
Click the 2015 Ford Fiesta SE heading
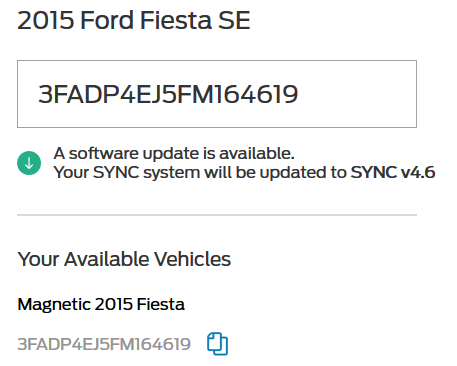coord(134,20)
